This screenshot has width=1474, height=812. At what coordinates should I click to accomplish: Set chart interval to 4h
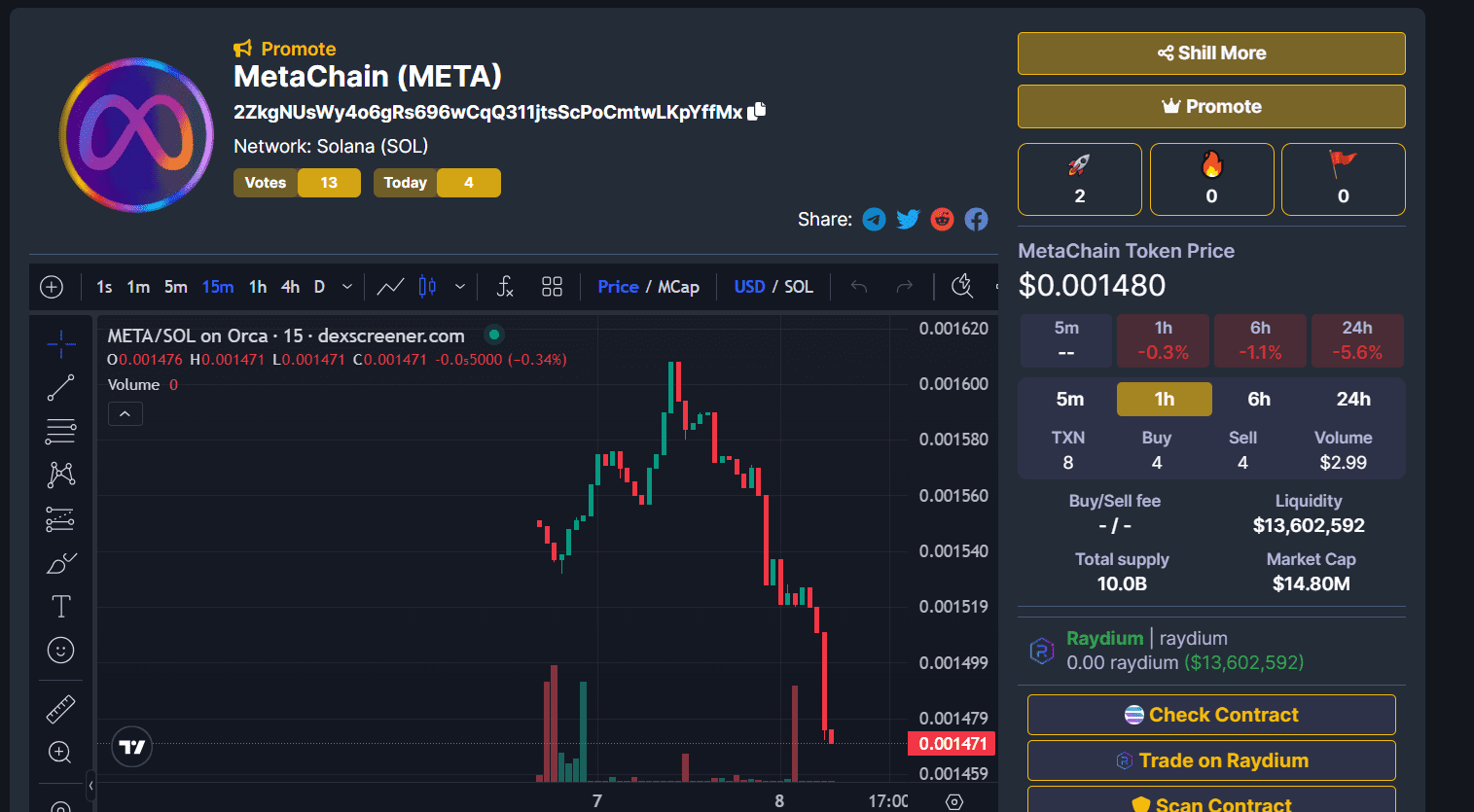click(290, 287)
